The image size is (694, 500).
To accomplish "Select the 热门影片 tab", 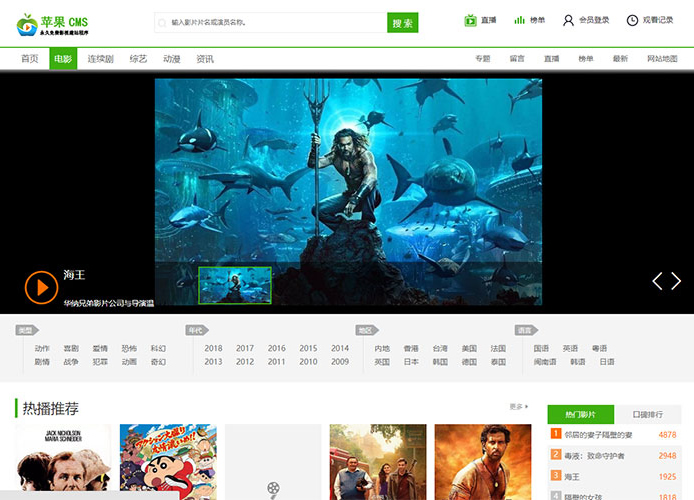I will point(580,414).
